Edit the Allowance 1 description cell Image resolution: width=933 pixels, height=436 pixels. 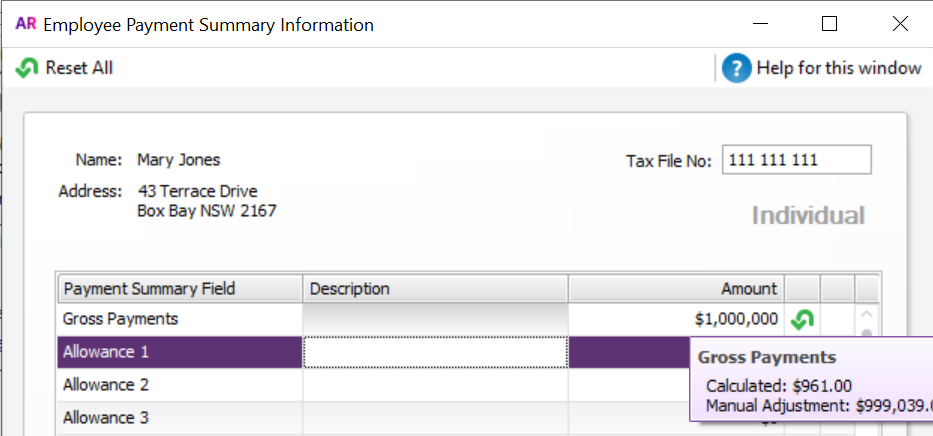[x=435, y=352]
